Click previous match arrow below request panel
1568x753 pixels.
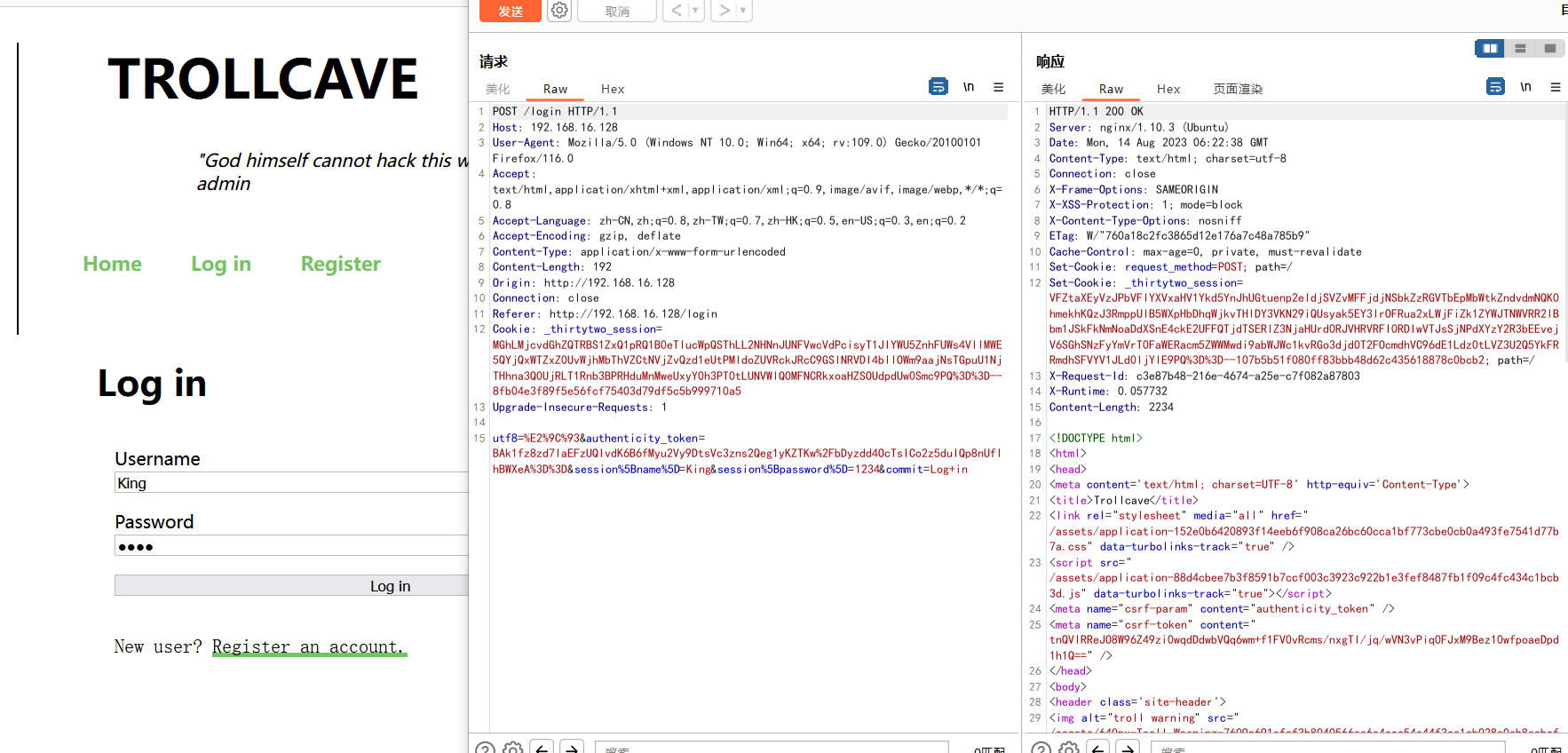(x=543, y=748)
